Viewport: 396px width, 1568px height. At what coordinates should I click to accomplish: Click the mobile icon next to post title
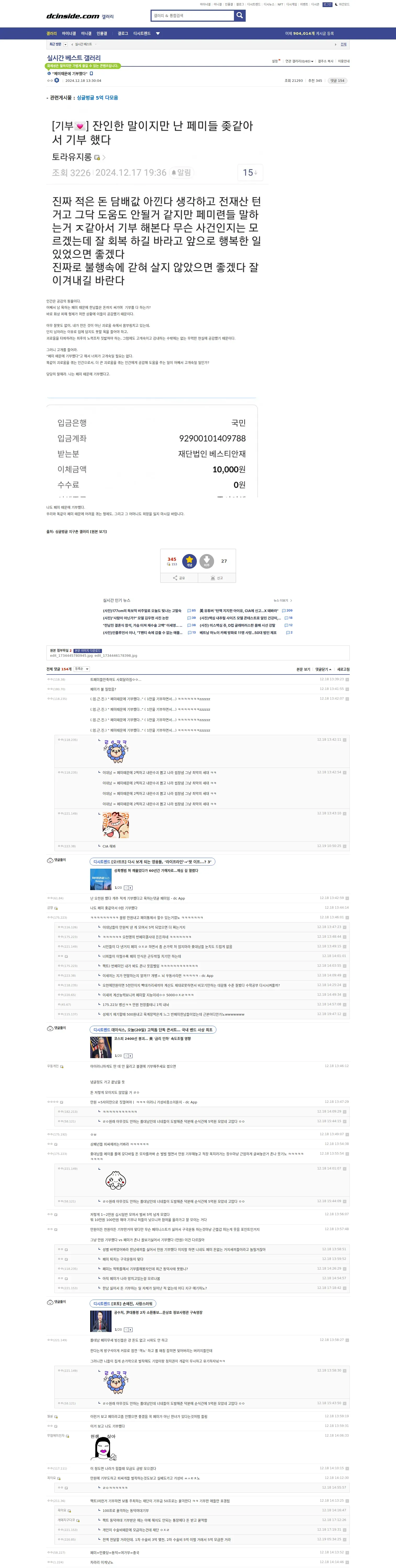pyautogui.click(x=91, y=73)
